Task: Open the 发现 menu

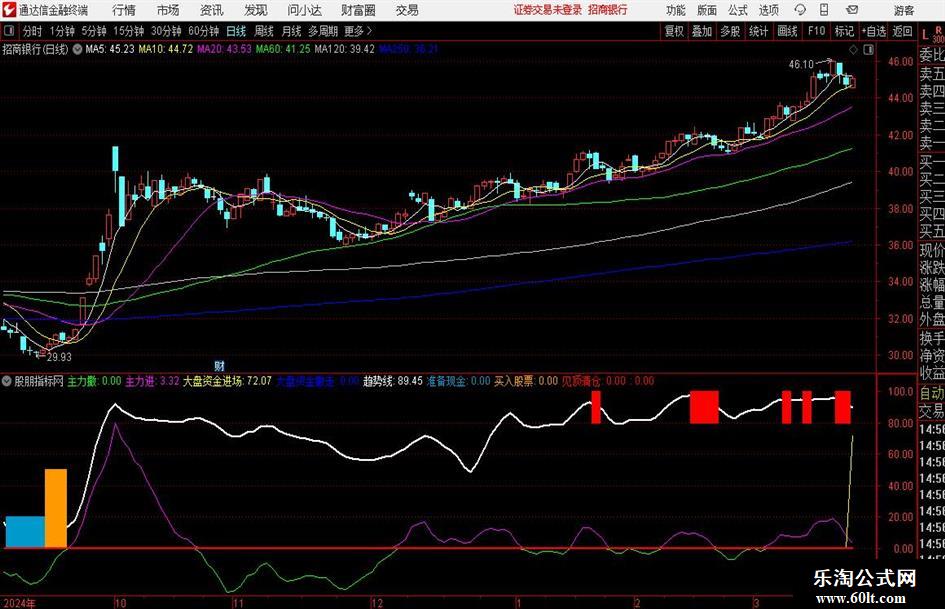Action: coord(256,10)
